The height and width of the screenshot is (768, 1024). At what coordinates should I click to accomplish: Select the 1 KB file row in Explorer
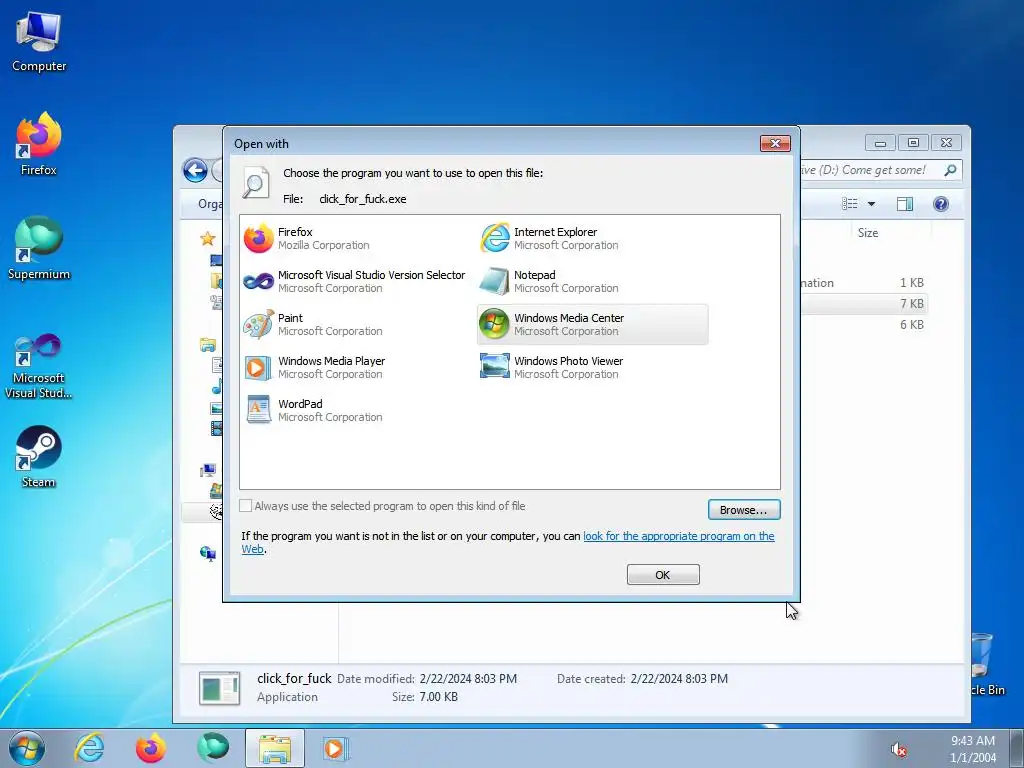(863, 283)
